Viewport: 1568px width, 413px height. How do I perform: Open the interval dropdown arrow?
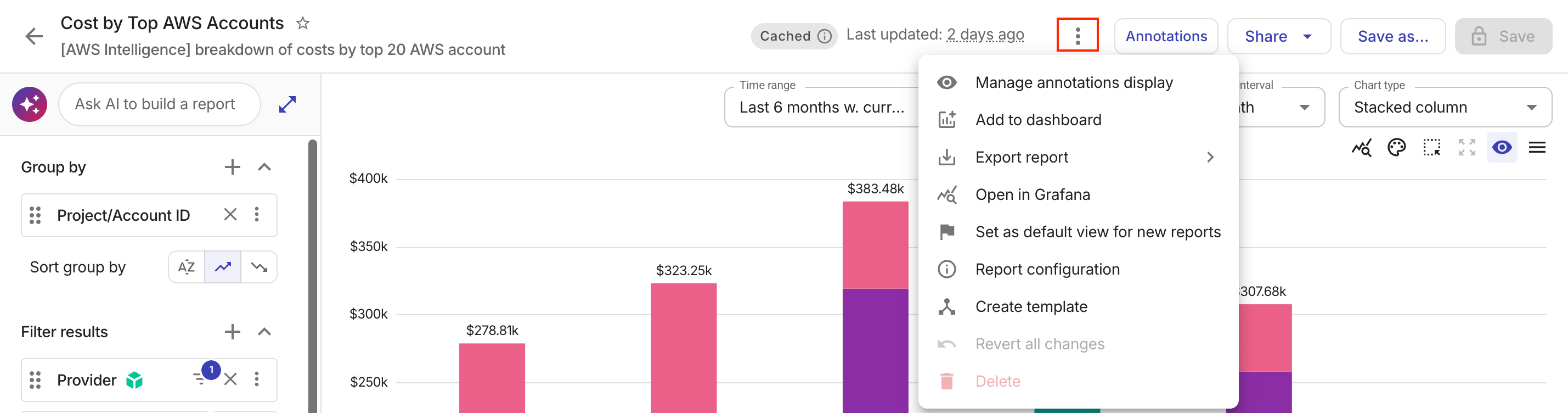click(x=1305, y=108)
